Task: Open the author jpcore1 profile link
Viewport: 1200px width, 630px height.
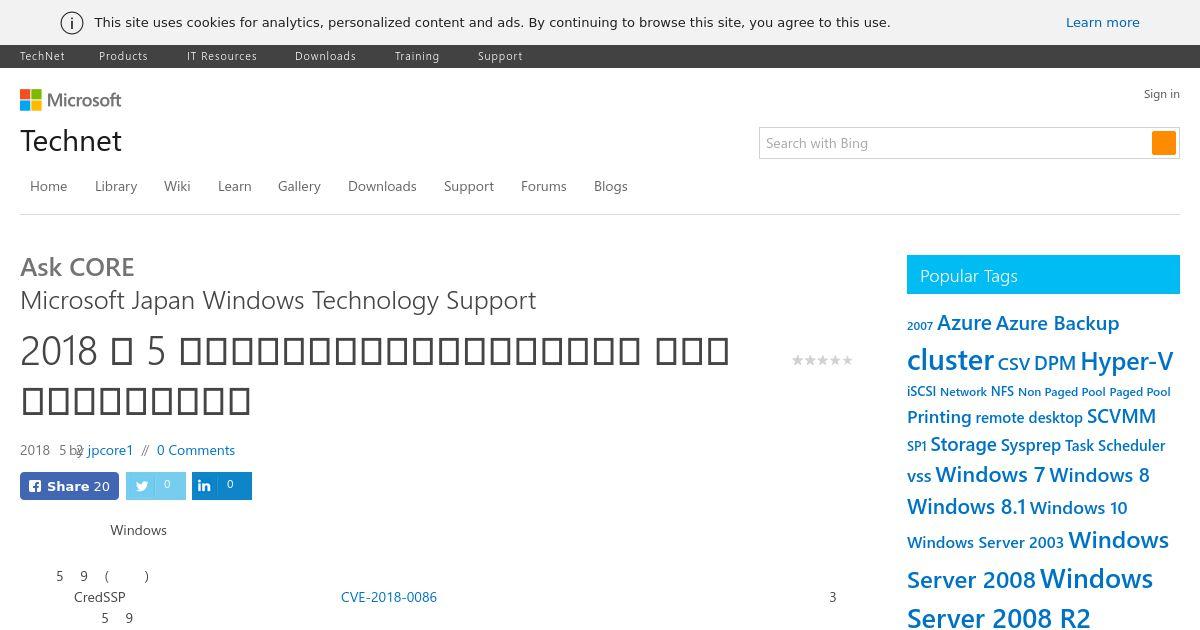Action: 110,450
